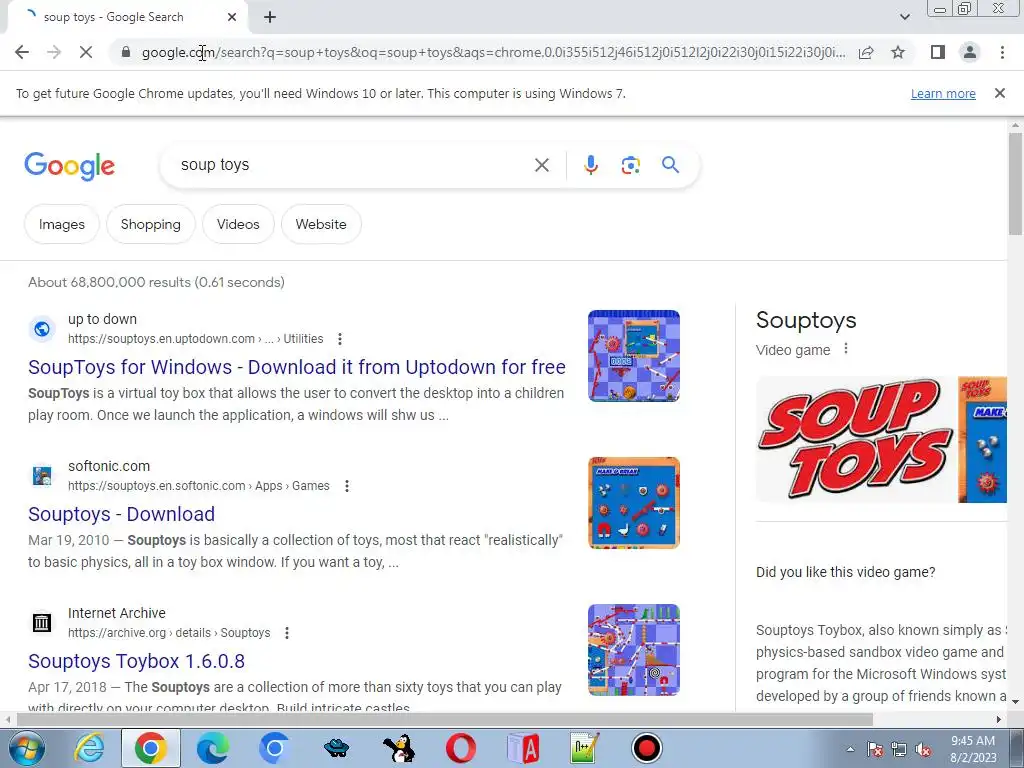Open Windows Start menu
Image resolution: width=1024 pixels, height=768 pixels.
pyautogui.click(x=25, y=748)
